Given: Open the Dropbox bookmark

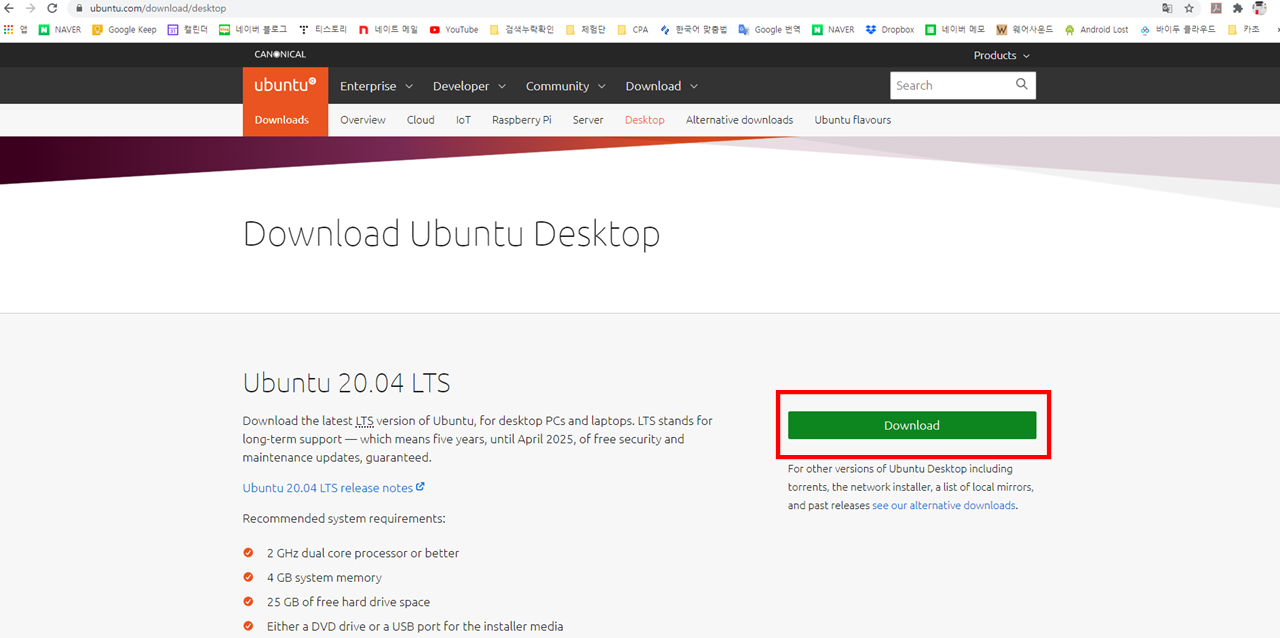Looking at the screenshot, I should (890, 30).
